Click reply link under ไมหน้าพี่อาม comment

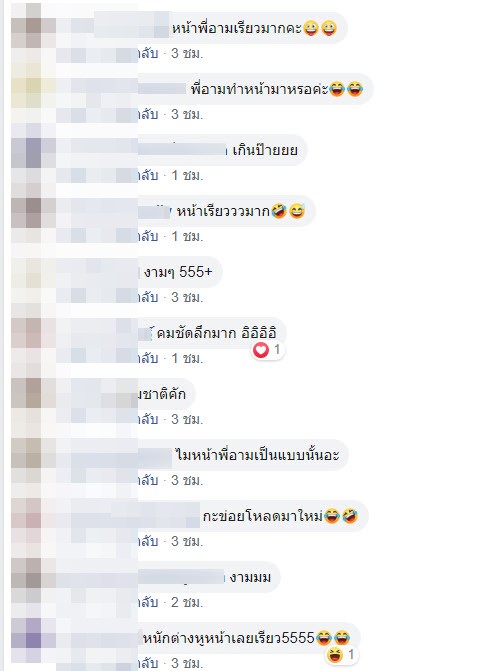pyautogui.click(x=148, y=480)
